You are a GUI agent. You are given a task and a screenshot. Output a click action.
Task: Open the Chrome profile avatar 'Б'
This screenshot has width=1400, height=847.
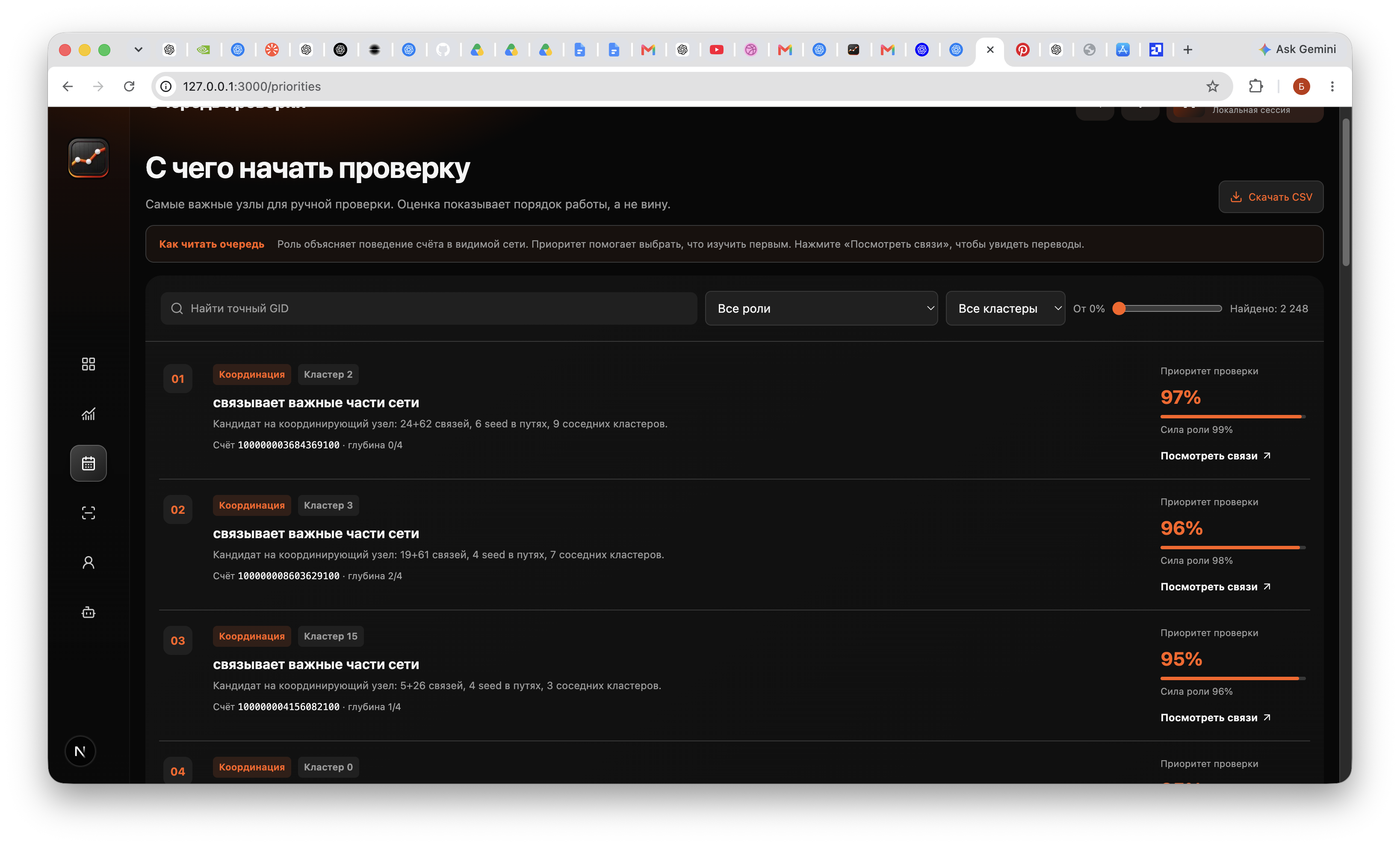pyautogui.click(x=1301, y=86)
